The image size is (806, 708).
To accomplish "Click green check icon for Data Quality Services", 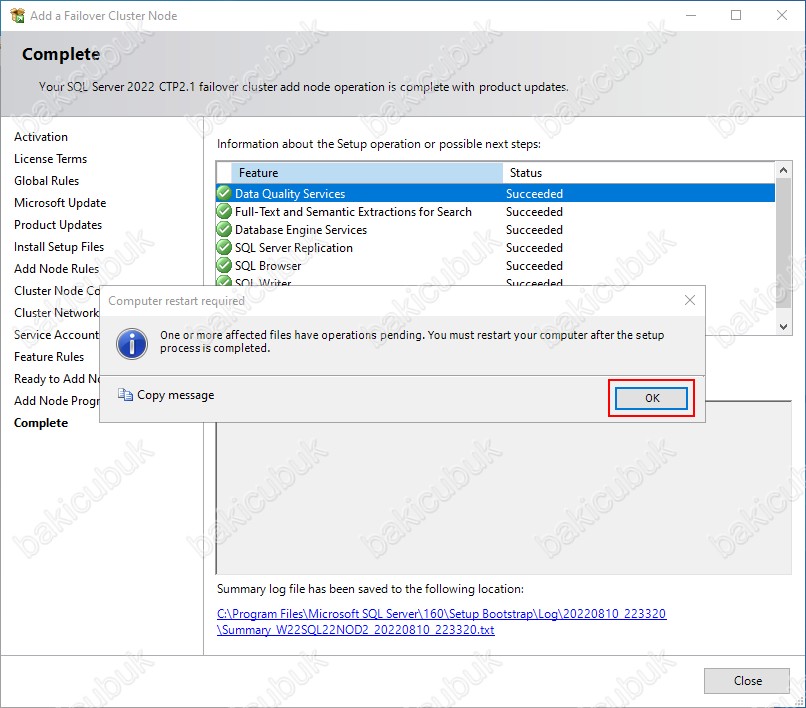I will coord(224,193).
